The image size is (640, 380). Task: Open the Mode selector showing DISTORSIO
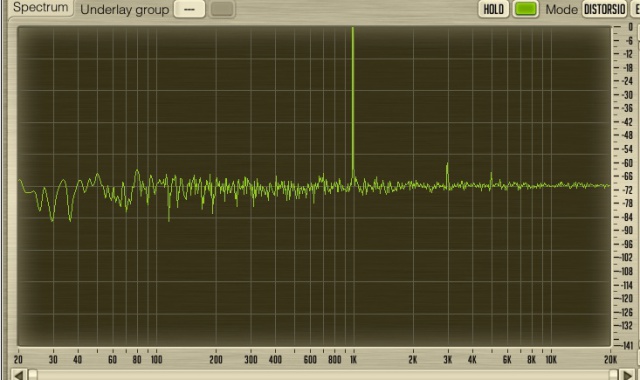(x=604, y=9)
